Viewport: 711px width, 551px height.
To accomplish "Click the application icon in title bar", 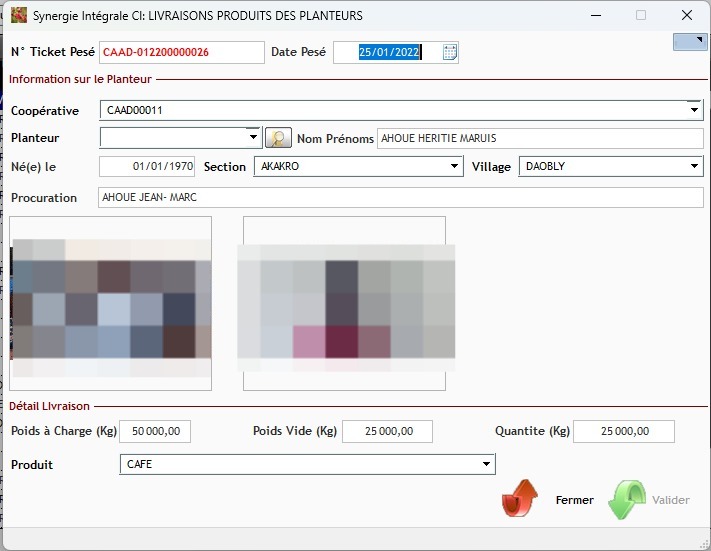I will click(x=17, y=16).
